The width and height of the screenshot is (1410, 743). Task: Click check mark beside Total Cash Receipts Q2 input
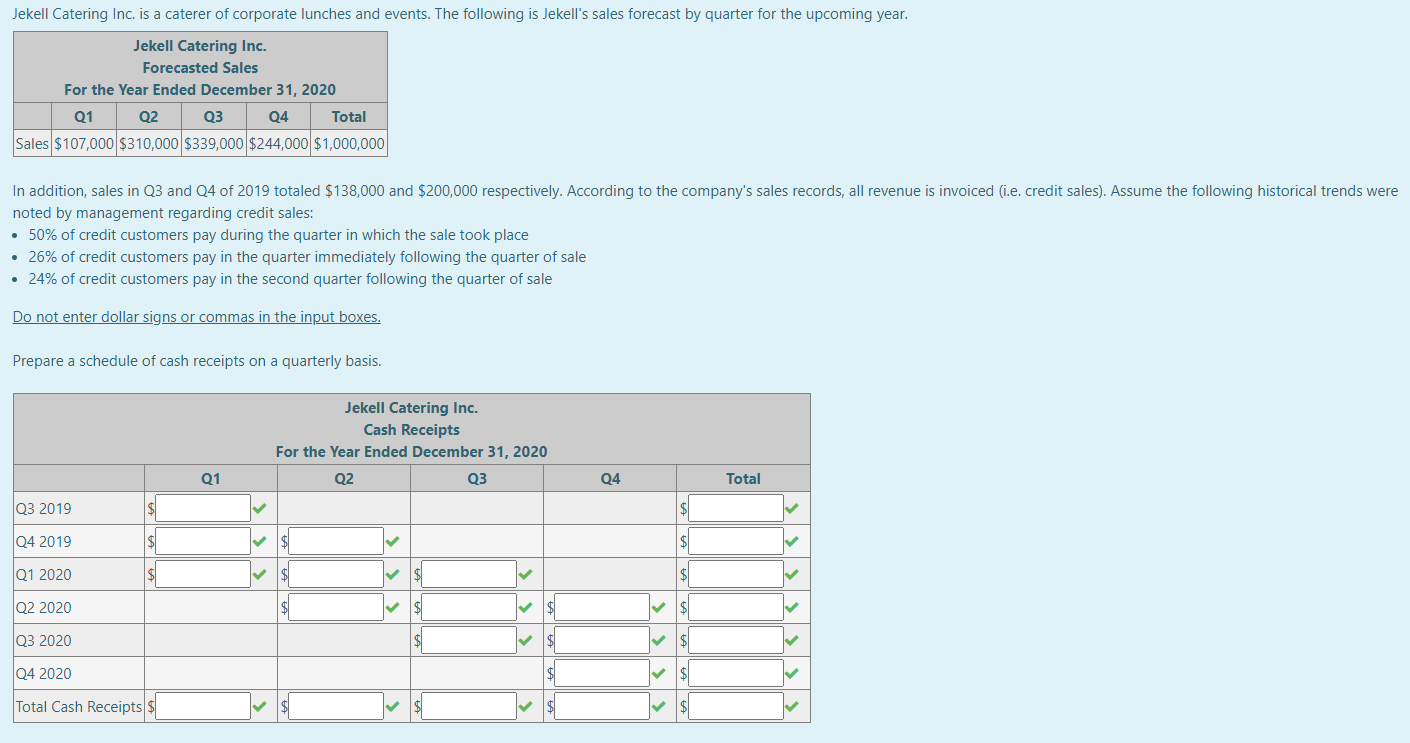[392, 707]
